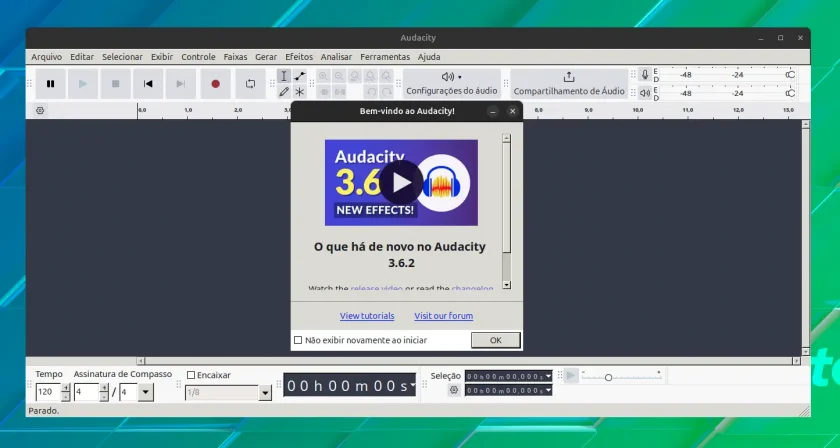Viewport: 840px width, 448px height.
Task: Click the Undo arrow icon
Action: click(371, 92)
